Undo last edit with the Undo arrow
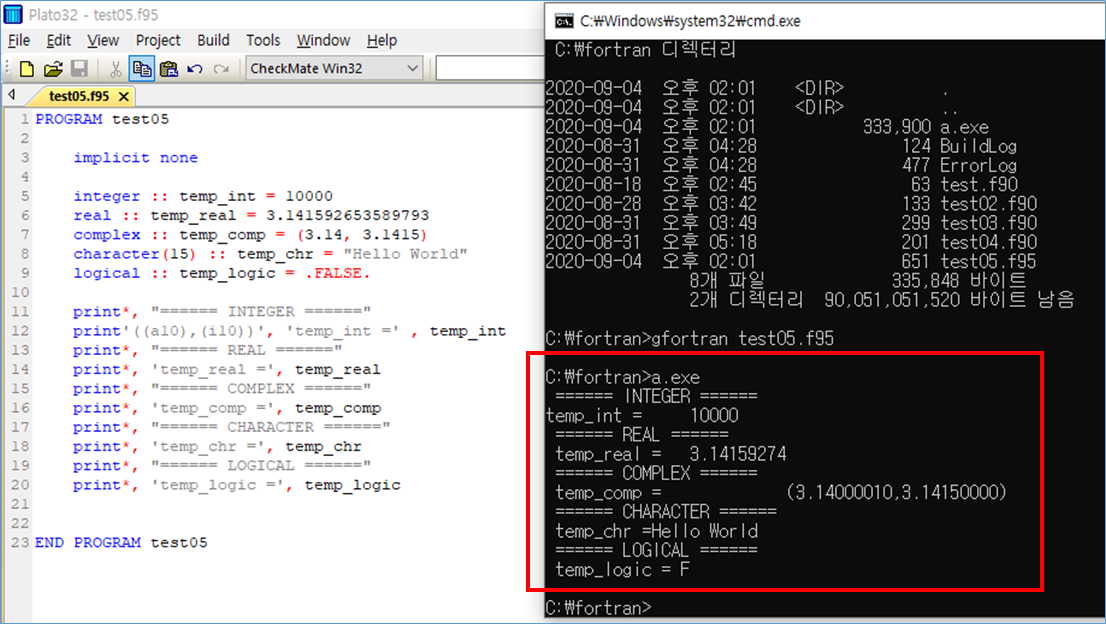The height and width of the screenshot is (624, 1106). [x=195, y=68]
